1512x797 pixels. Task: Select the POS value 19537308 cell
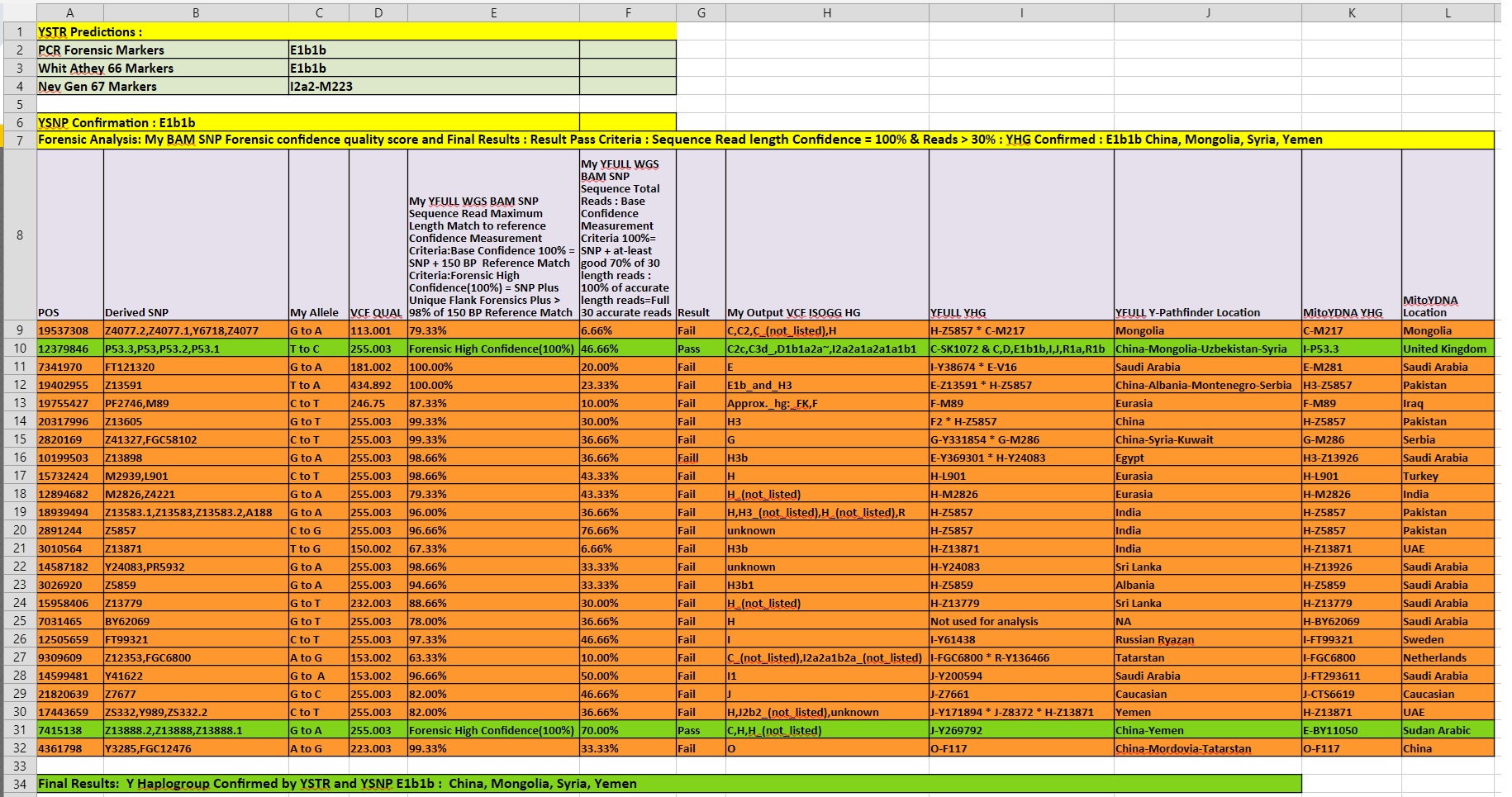pos(70,330)
